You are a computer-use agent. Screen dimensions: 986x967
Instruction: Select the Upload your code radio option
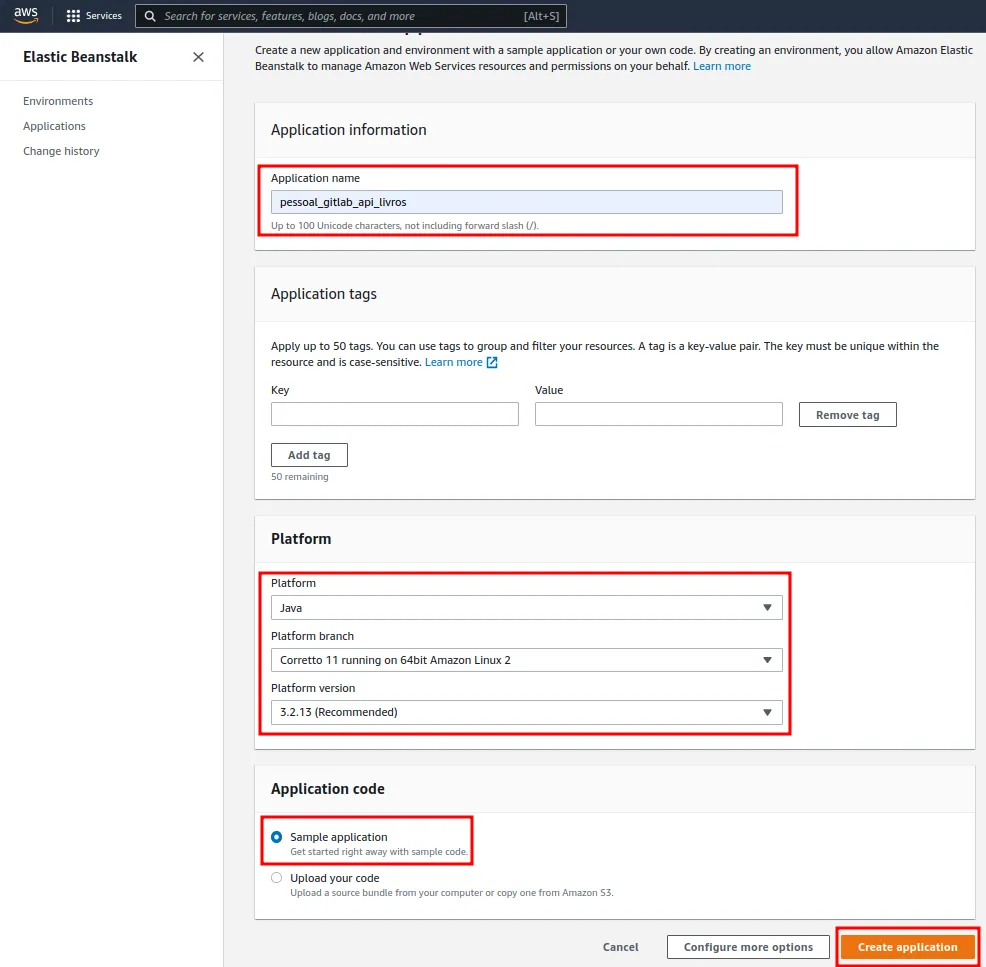pyautogui.click(x=276, y=878)
